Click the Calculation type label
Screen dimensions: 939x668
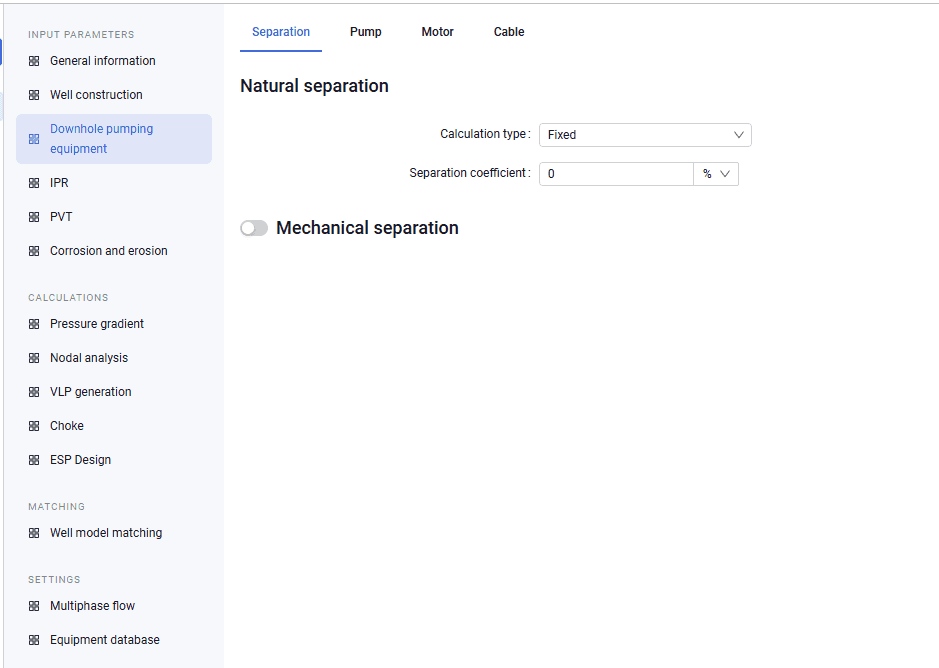486,134
